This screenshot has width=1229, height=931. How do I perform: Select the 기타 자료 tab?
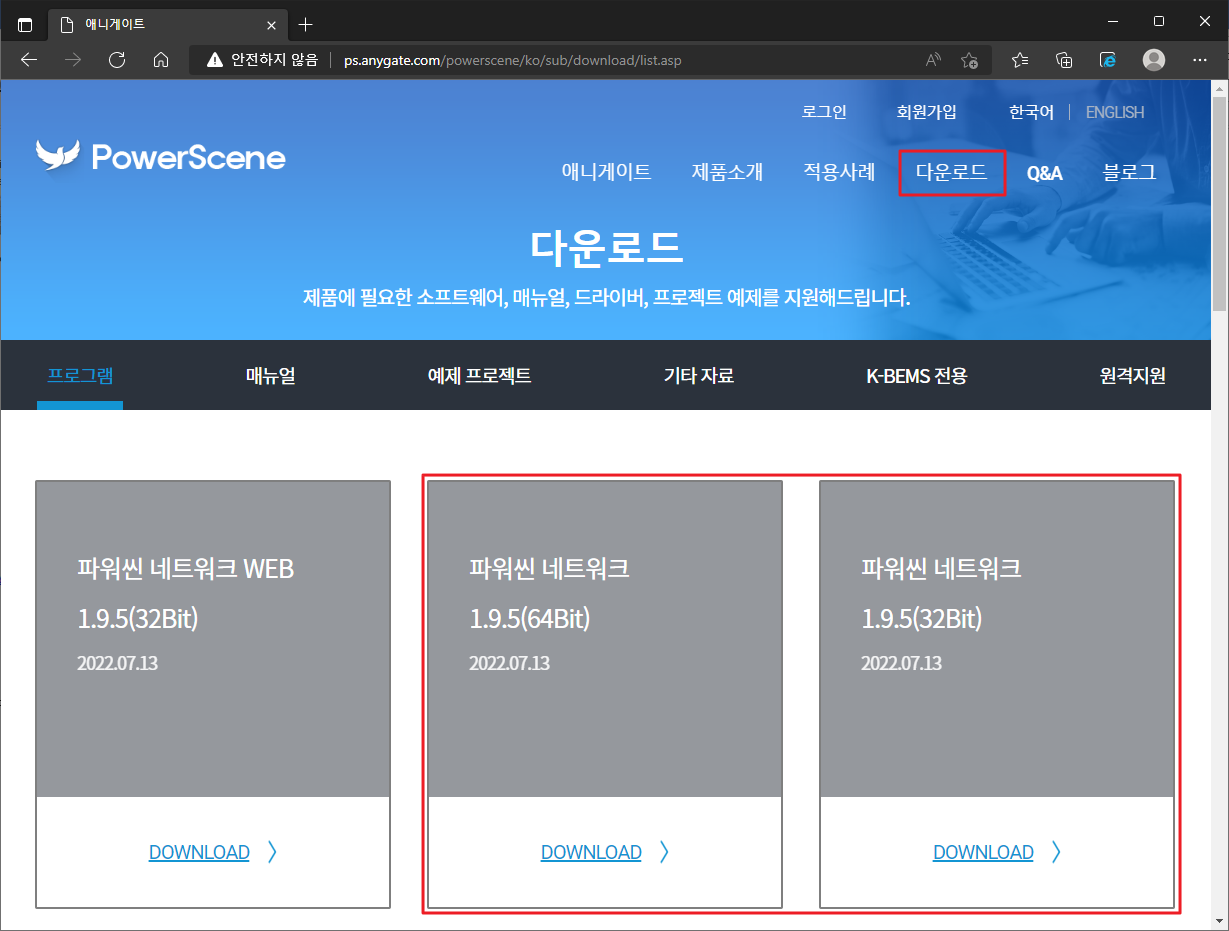(x=699, y=376)
